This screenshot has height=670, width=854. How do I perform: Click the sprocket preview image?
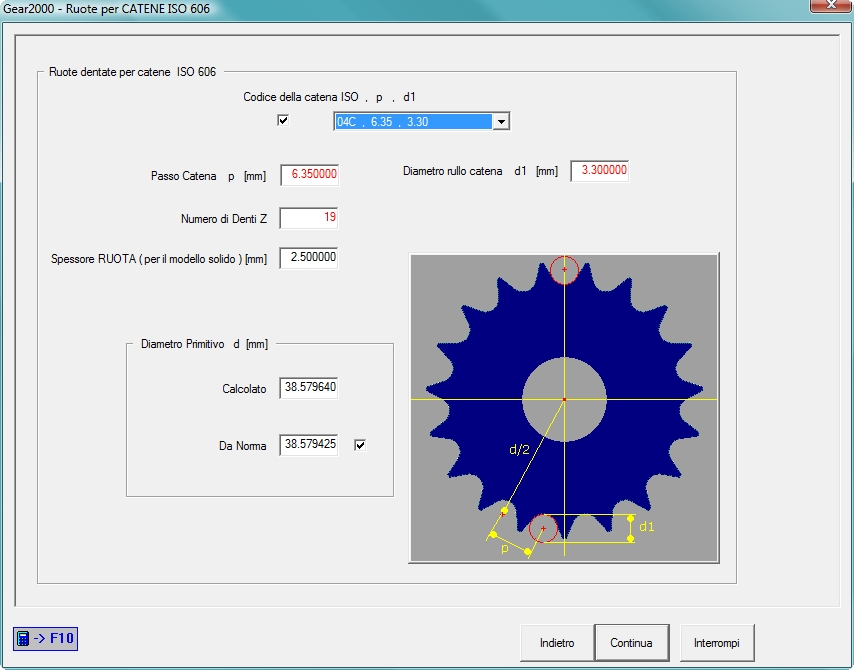pyautogui.click(x=564, y=408)
